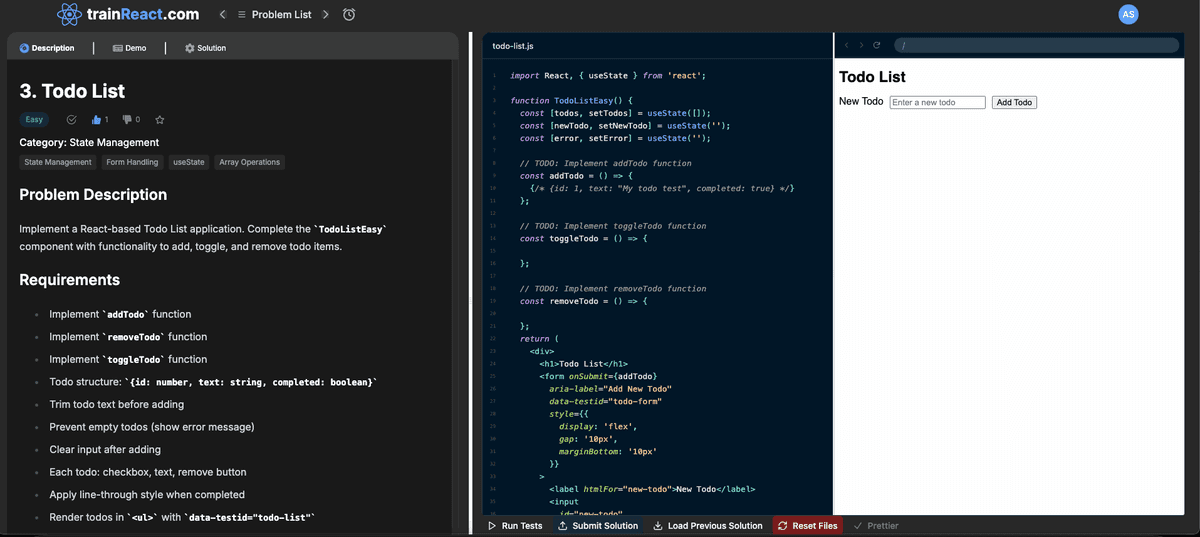Run Tests from the bottom toolbar

(x=515, y=526)
